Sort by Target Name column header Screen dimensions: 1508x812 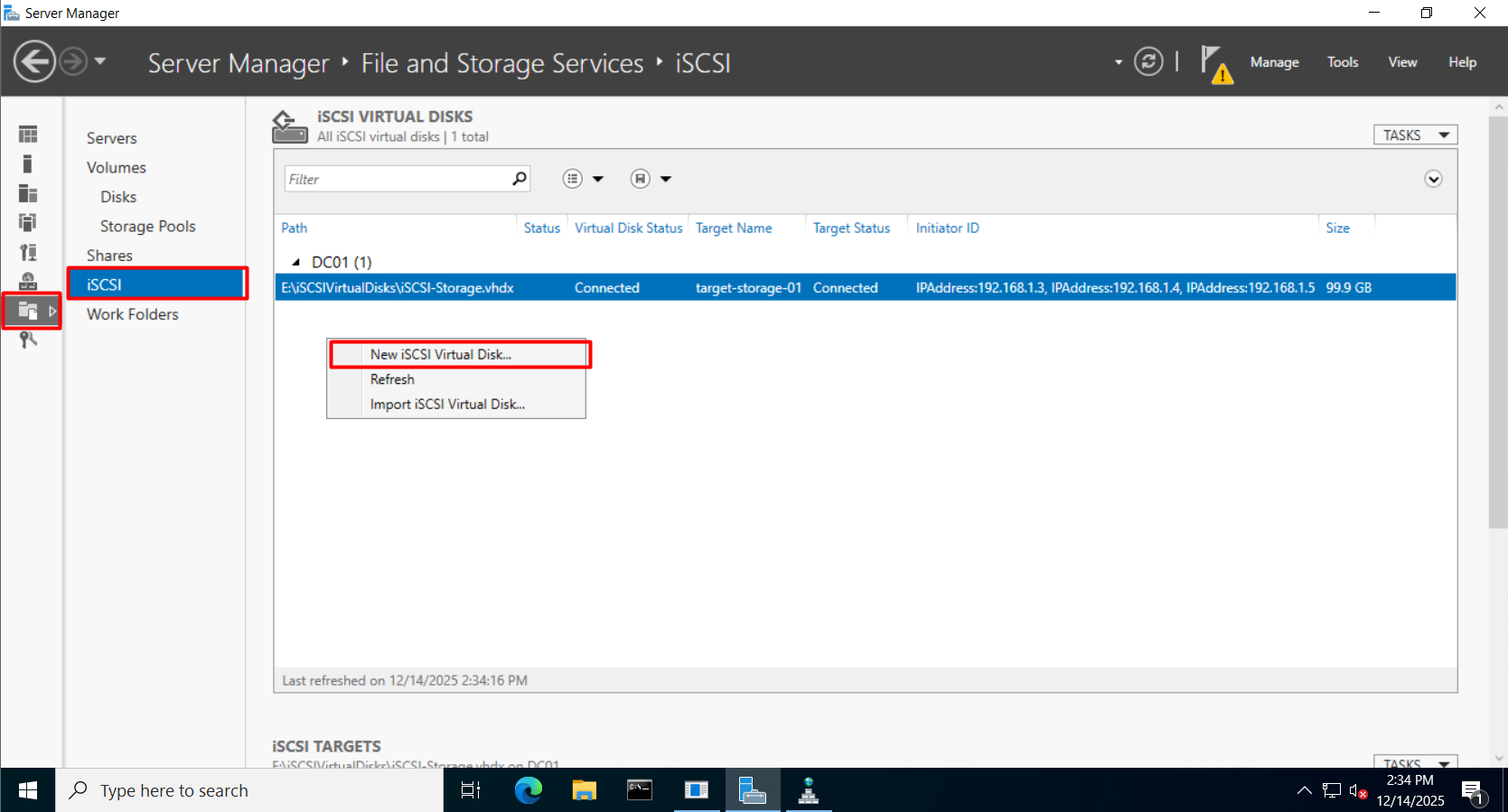[734, 228]
